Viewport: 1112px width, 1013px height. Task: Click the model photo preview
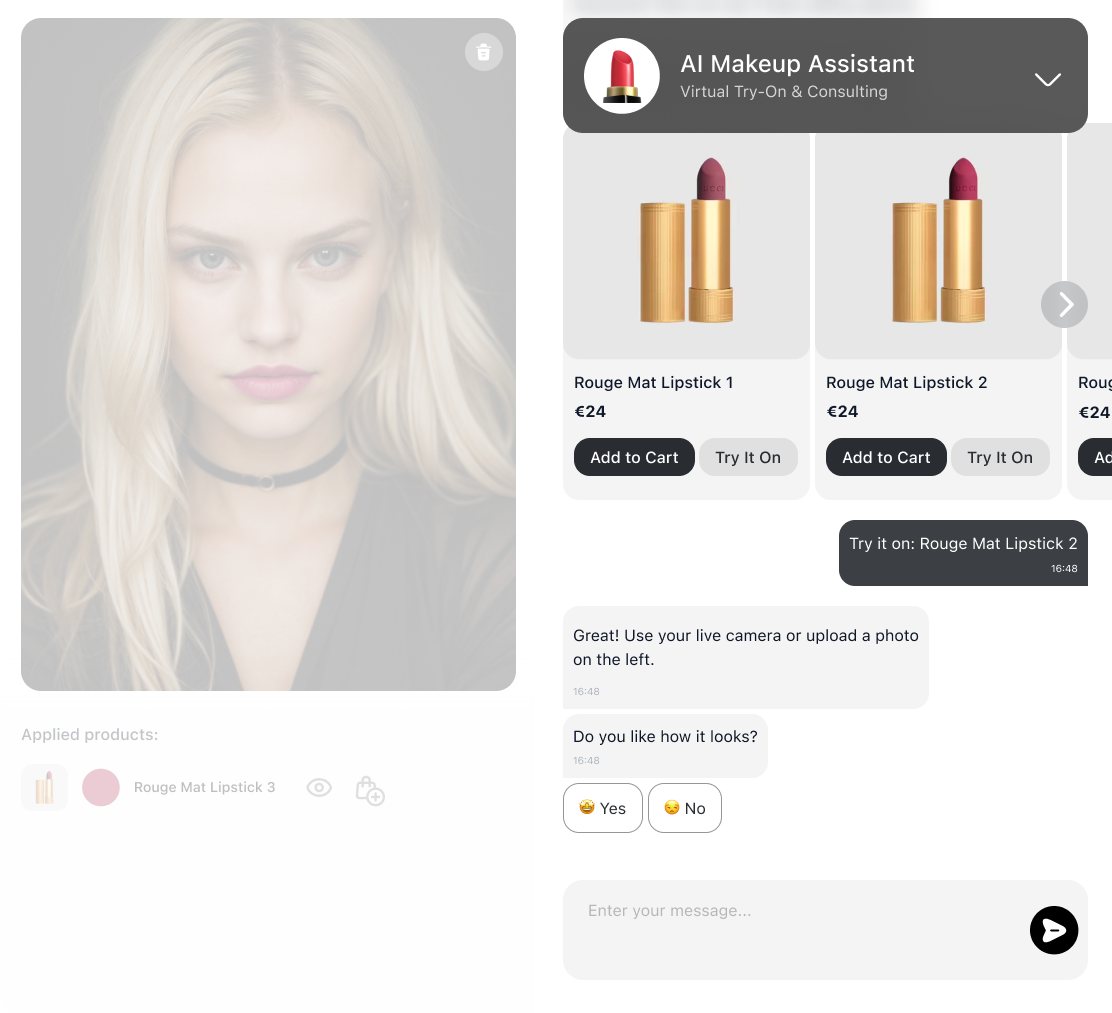click(x=268, y=354)
